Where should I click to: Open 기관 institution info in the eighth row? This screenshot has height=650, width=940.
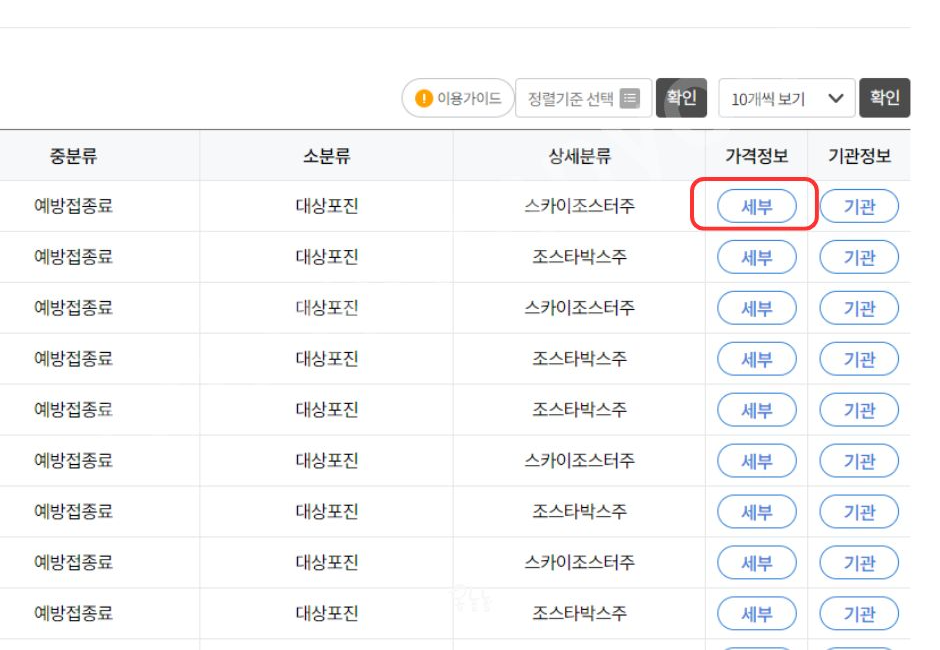click(x=860, y=563)
